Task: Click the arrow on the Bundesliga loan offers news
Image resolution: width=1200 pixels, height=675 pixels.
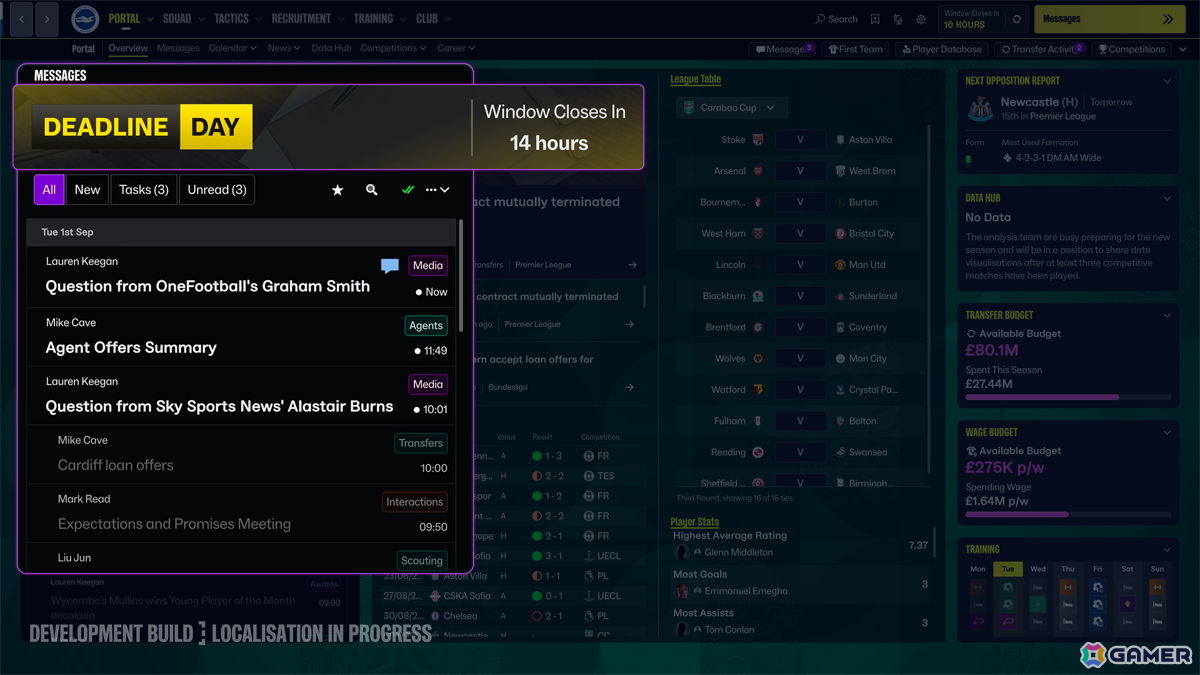Action: tap(630, 387)
